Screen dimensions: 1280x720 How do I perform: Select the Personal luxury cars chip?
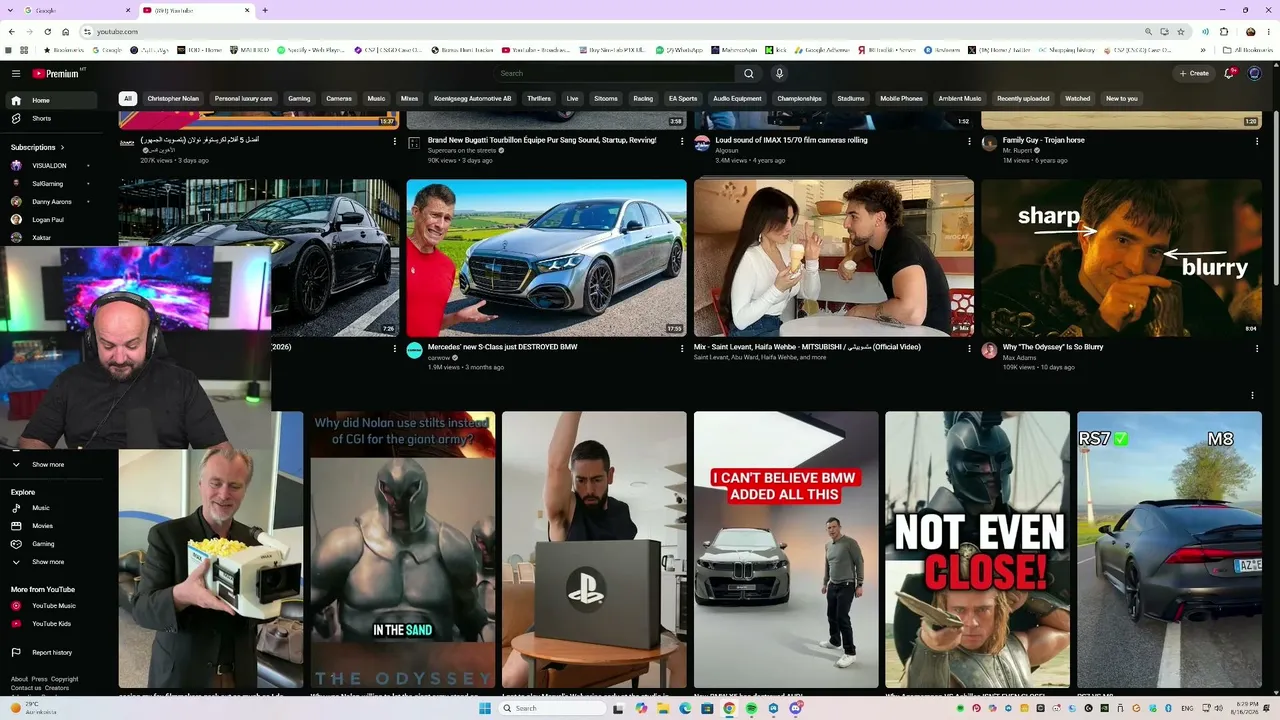243,98
